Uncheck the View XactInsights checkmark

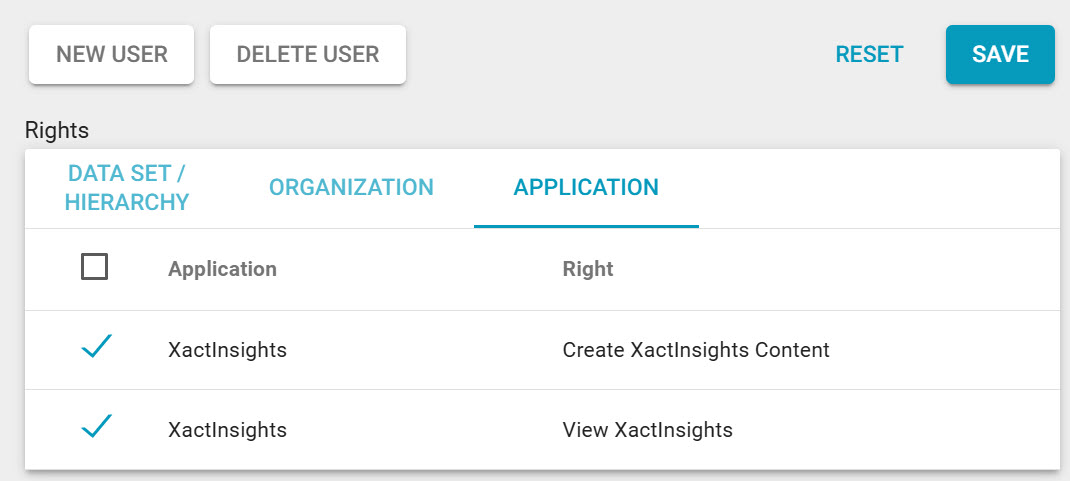pyautogui.click(x=95, y=429)
